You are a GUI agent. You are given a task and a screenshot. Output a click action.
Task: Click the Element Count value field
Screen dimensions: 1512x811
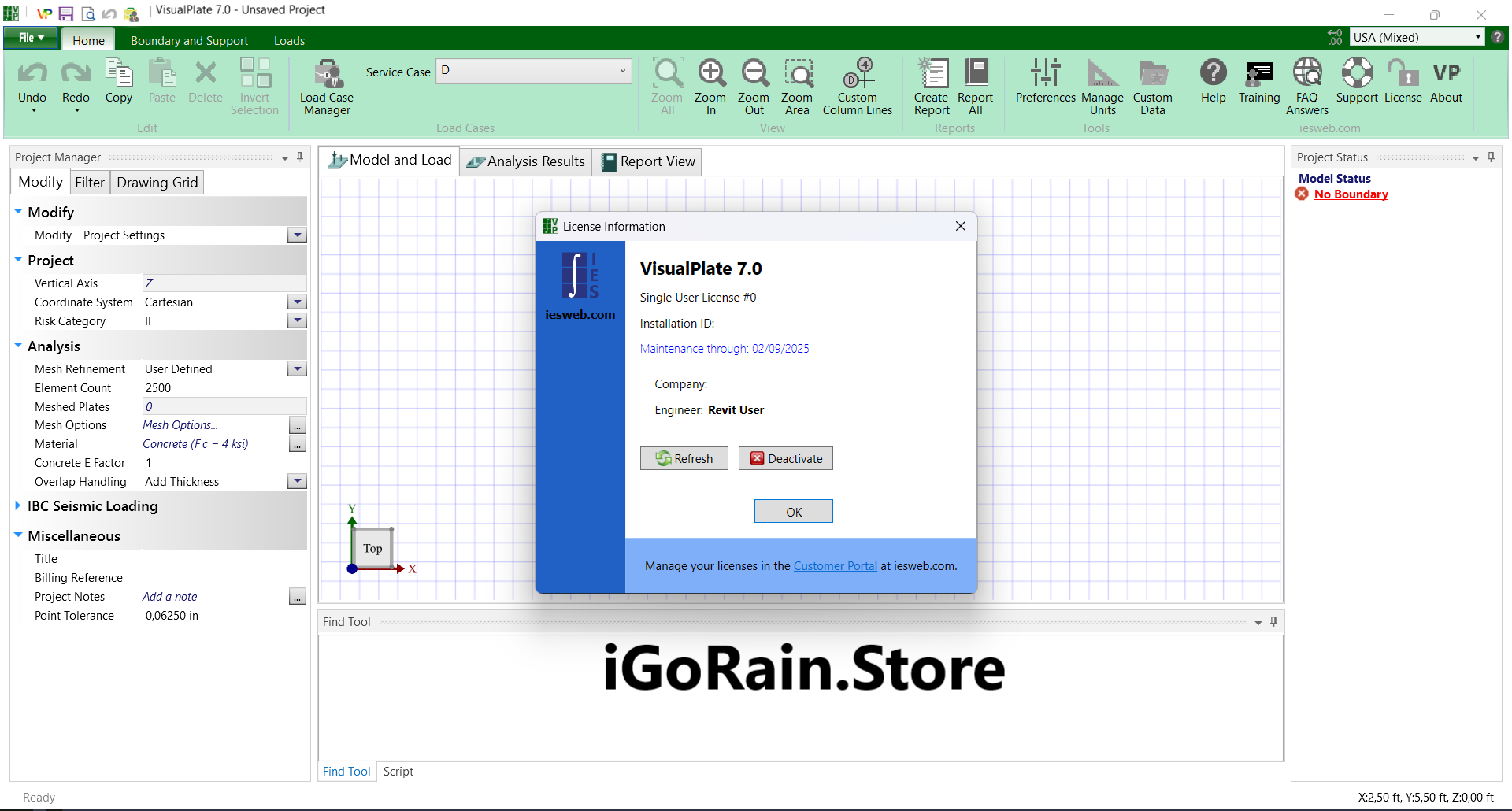[224, 388]
